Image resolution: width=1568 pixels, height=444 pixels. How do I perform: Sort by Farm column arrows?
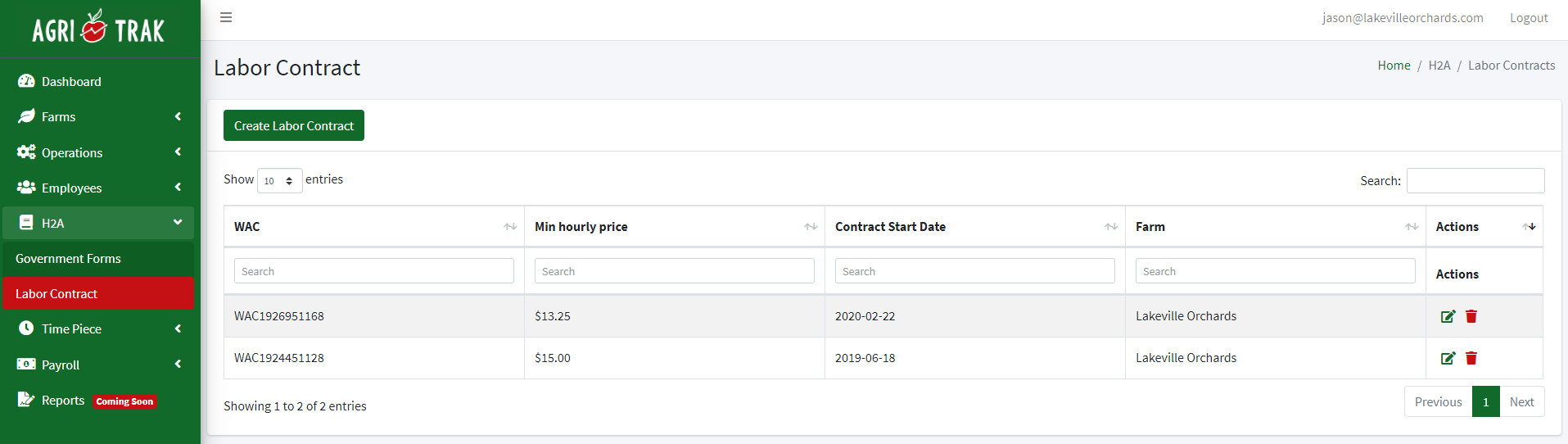point(1412,227)
